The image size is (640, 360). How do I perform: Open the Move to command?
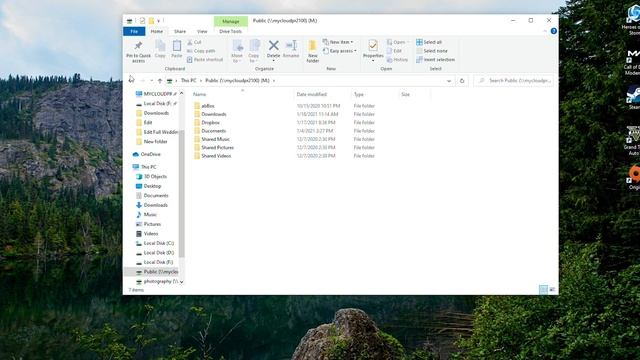pyautogui.click(x=237, y=51)
